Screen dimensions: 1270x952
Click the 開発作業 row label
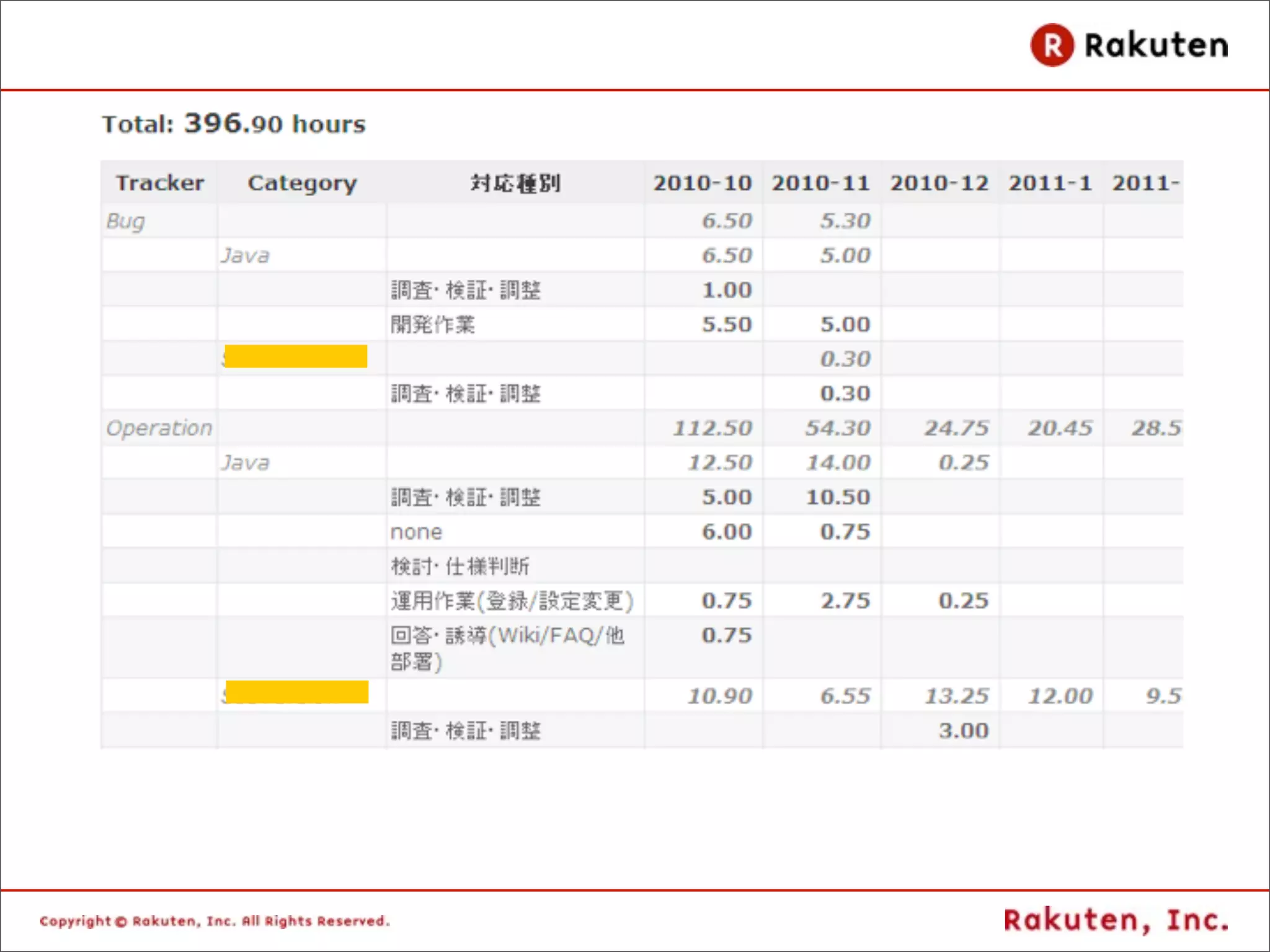tap(432, 324)
